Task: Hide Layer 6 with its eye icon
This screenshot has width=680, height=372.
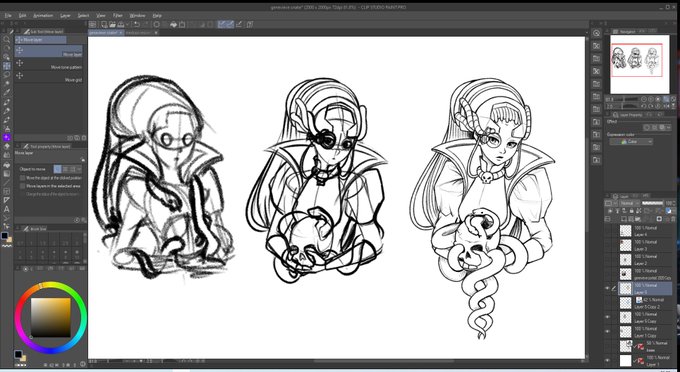Action: coord(608,288)
